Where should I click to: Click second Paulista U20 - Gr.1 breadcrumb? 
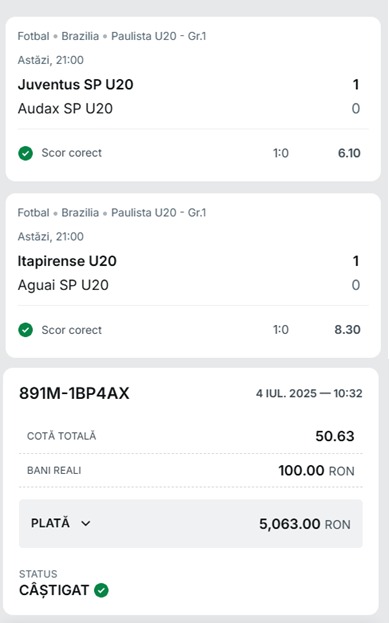coord(158,213)
